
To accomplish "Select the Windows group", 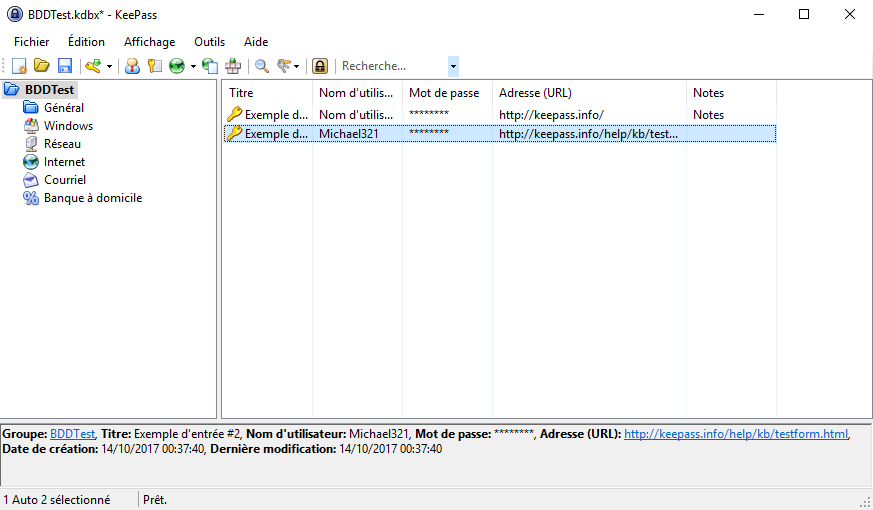I will tap(68, 126).
